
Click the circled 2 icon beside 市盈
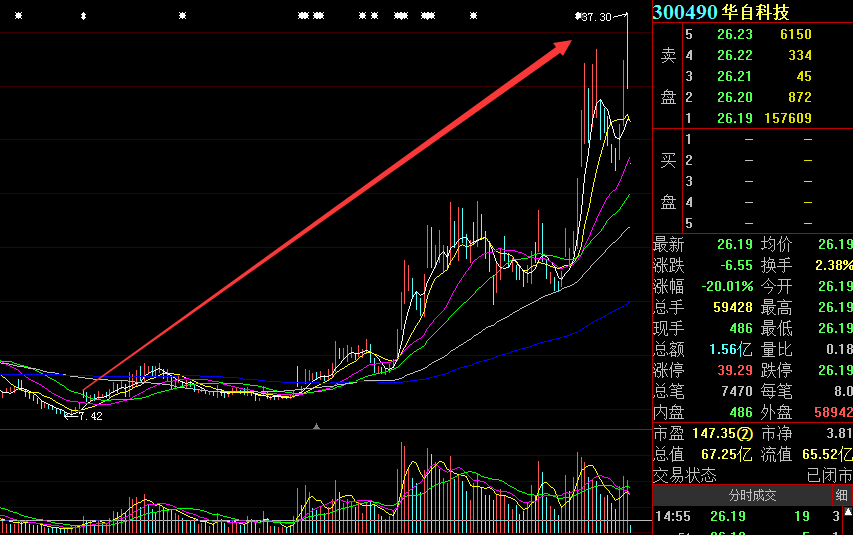pos(745,434)
